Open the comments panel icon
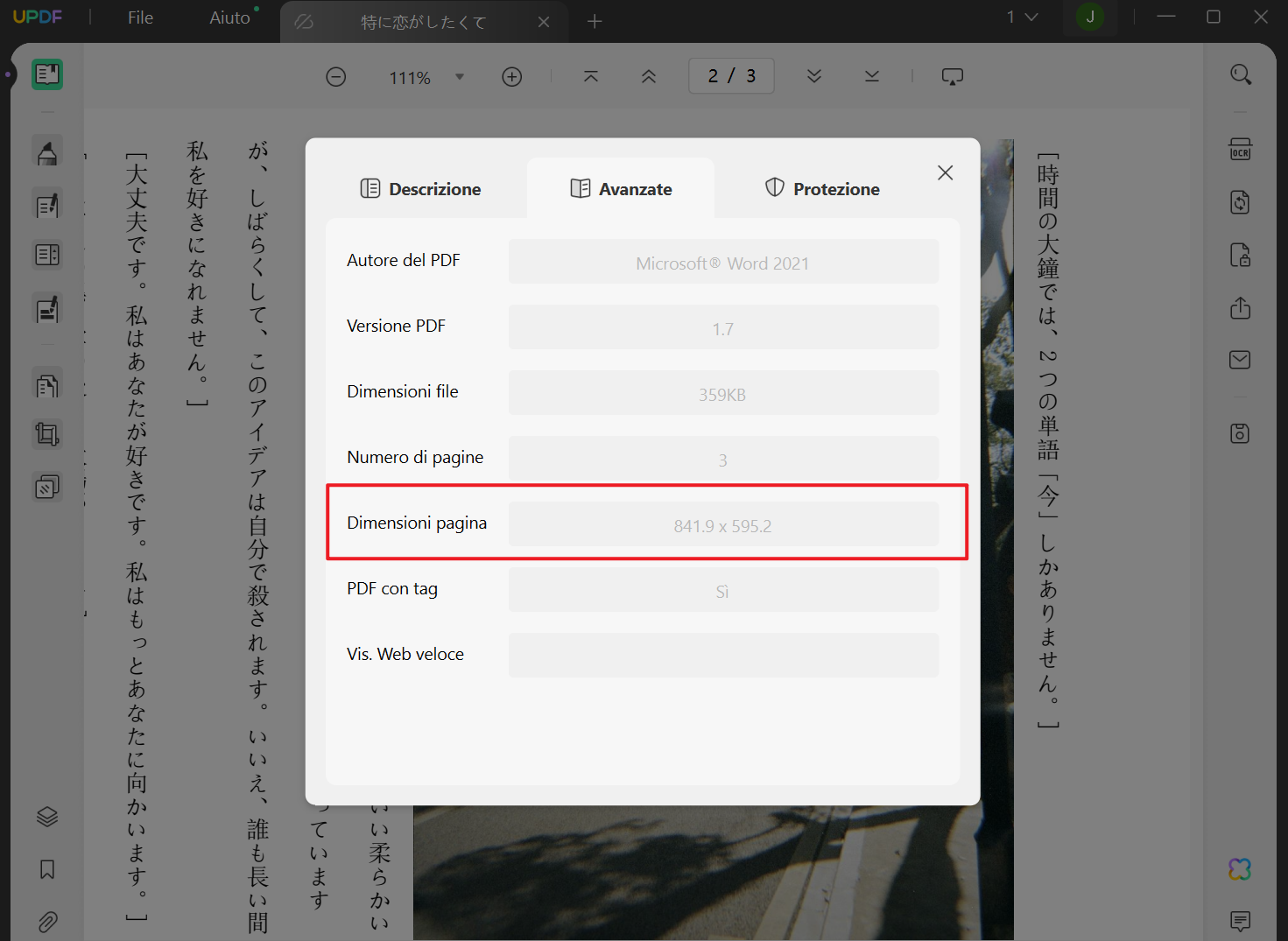Viewport: 1288px width, 941px height. coord(1241,921)
